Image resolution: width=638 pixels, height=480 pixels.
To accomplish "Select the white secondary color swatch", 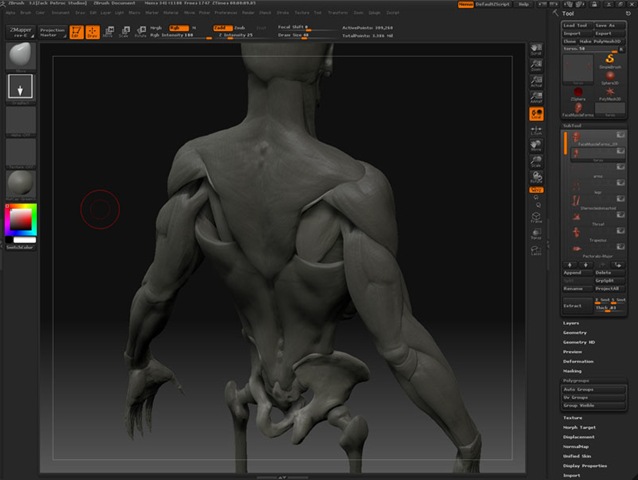I will (x=24, y=240).
